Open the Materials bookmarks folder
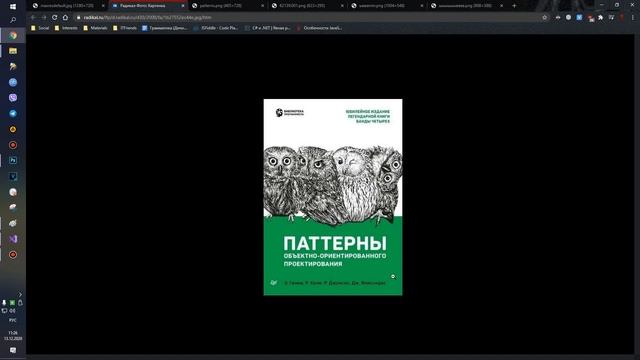This screenshot has width=640, height=360. point(95,28)
